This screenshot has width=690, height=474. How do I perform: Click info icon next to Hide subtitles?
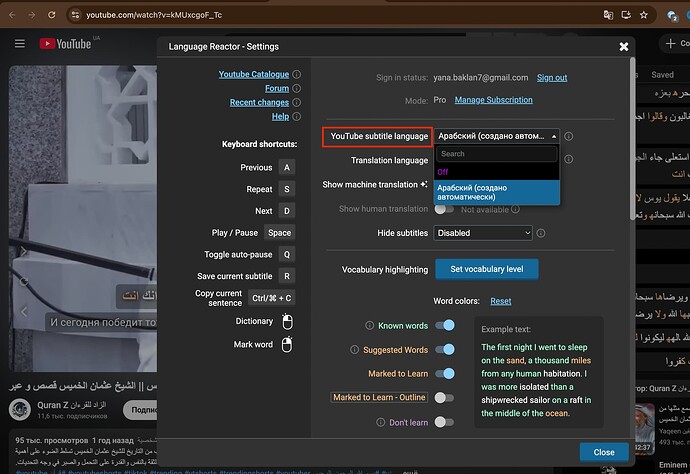click(x=541, y=233)
